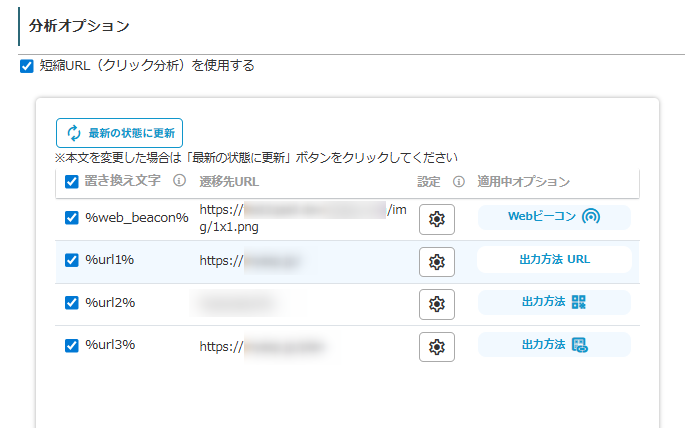Image resolution: width=685 pixels, height=428 pixels.
Task: Click the %url1% destination URL text
Action: [250, 261]
